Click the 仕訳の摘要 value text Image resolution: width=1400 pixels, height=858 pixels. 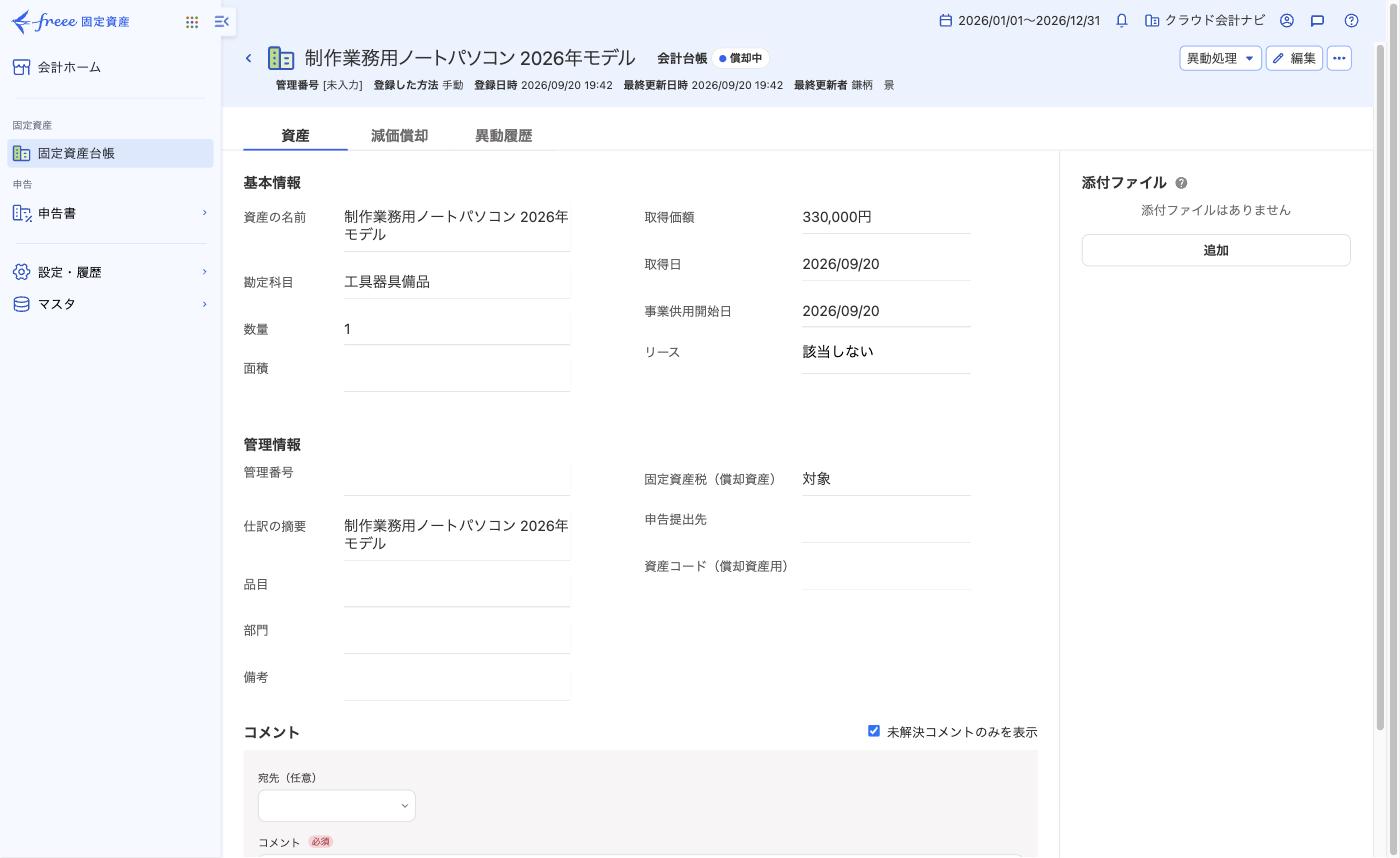tap(457, 535)
